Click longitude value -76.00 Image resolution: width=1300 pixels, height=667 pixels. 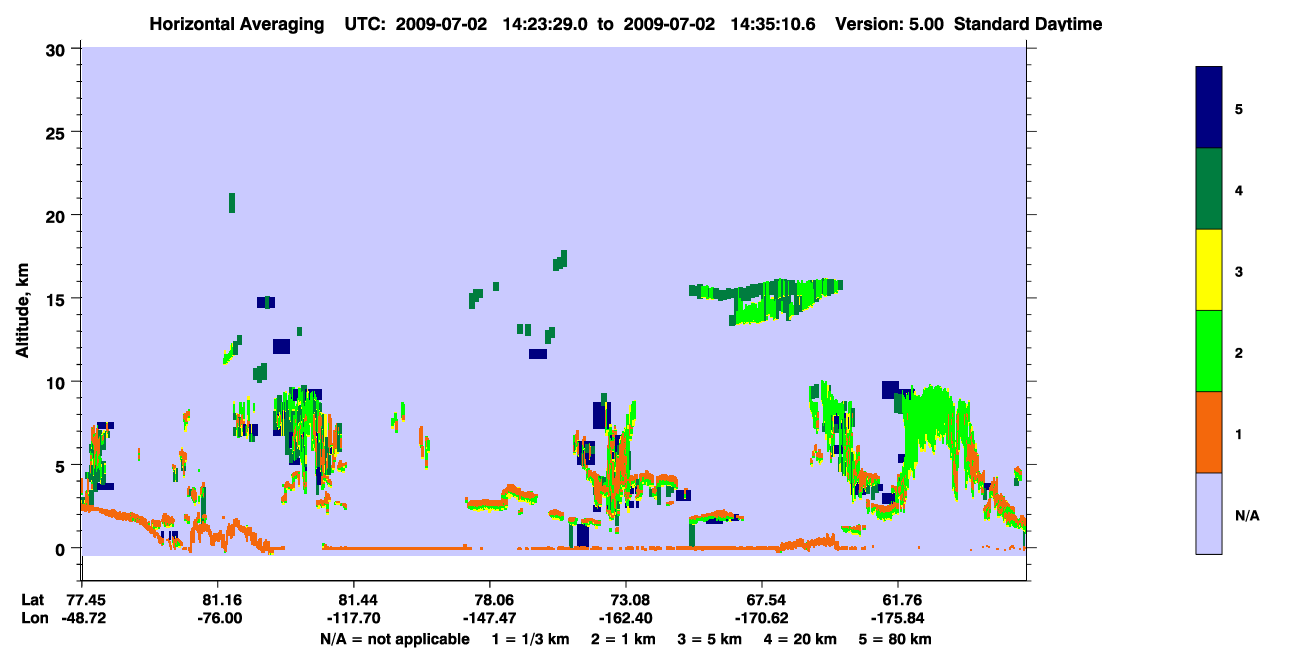[x=218, y=618]
